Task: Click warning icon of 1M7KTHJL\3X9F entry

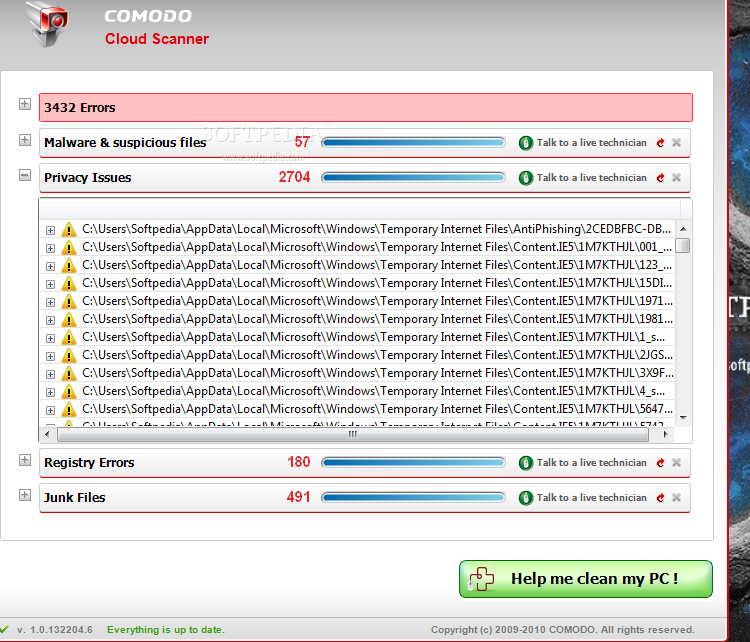Action: tap(69, 374)
